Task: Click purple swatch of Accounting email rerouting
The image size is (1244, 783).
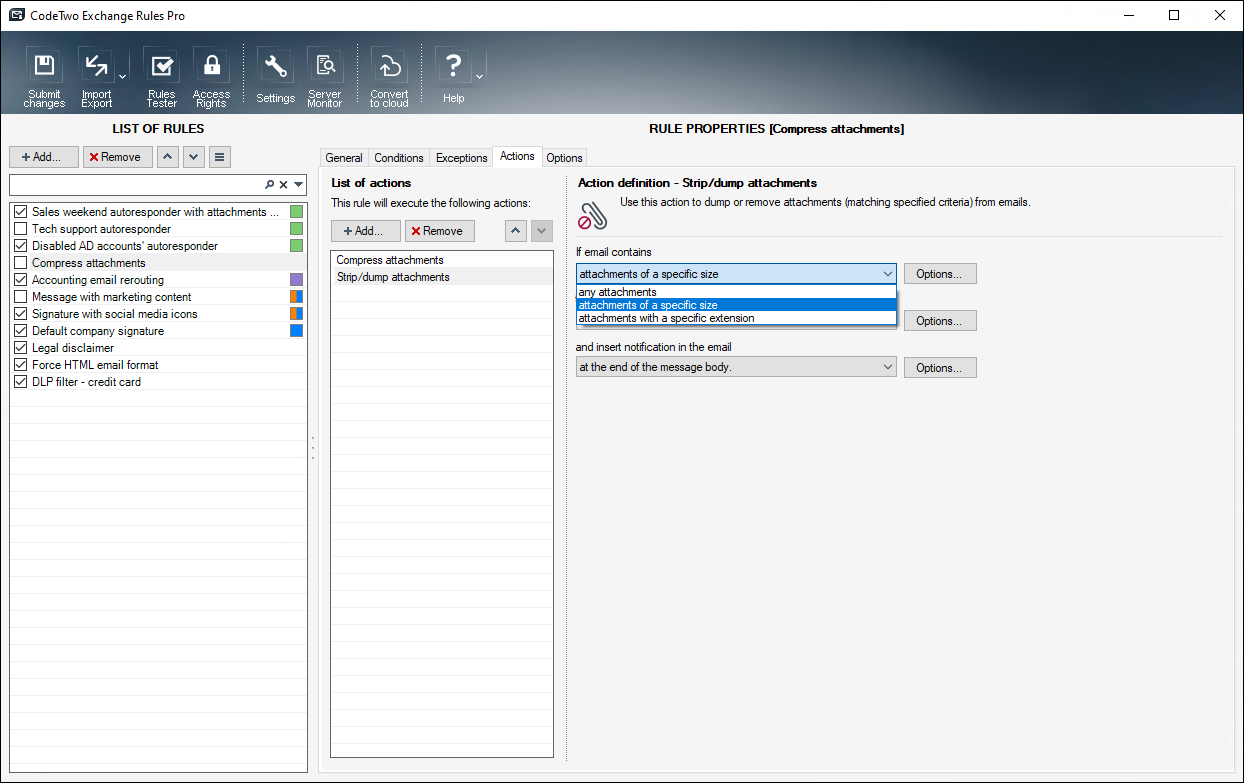Action: tap(296, 280)
